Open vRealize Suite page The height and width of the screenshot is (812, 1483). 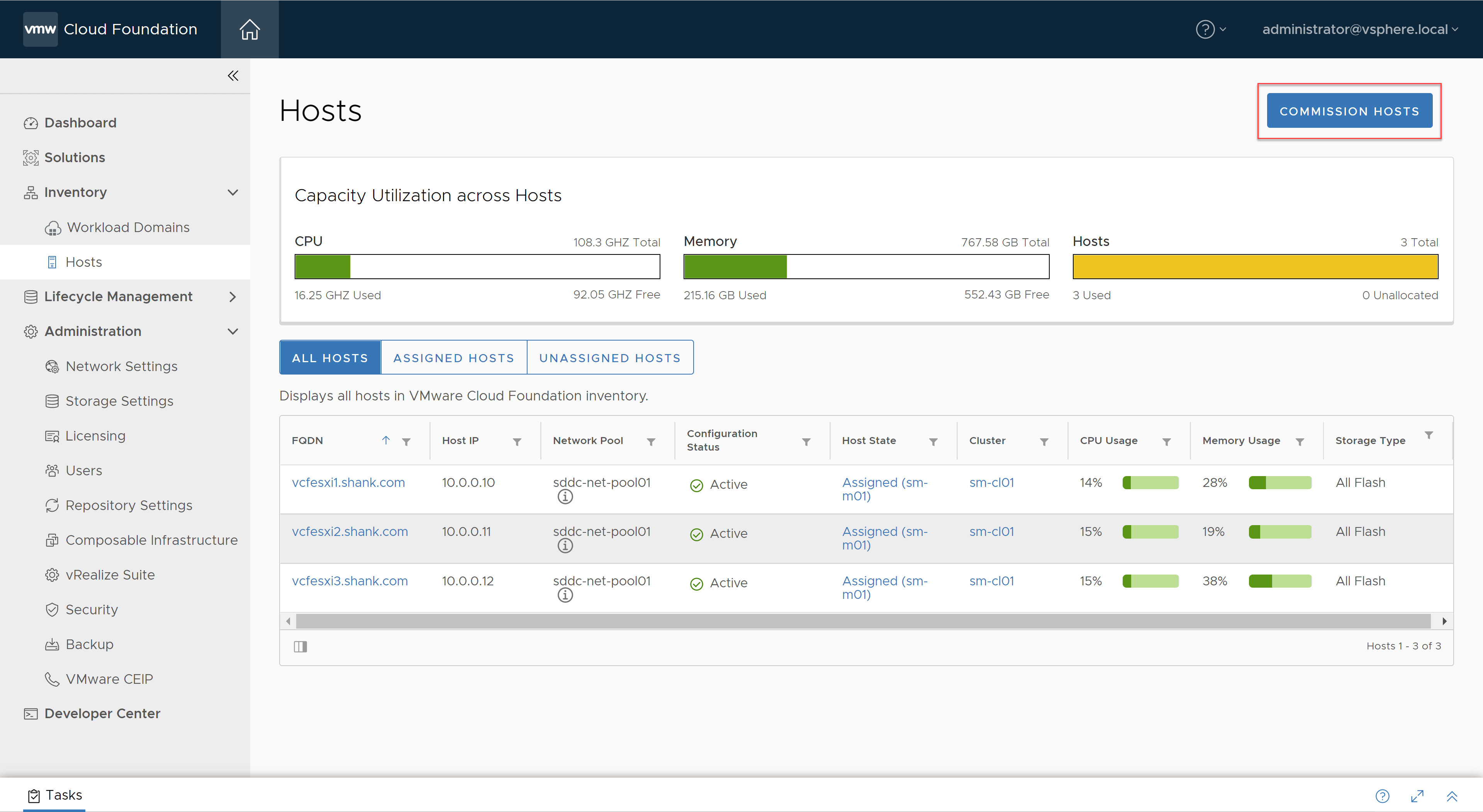click(110, 574)
